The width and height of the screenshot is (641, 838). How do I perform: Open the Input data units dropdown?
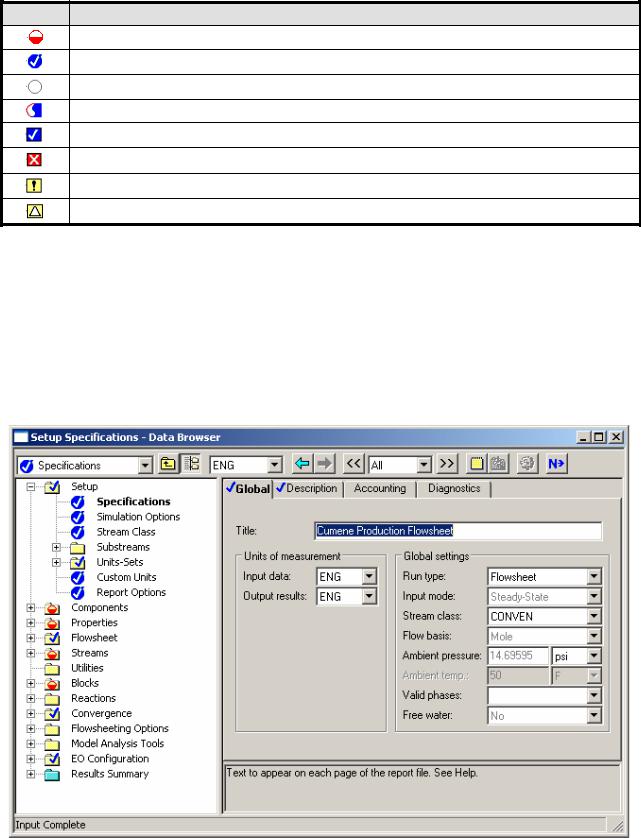tap(369, 576)
